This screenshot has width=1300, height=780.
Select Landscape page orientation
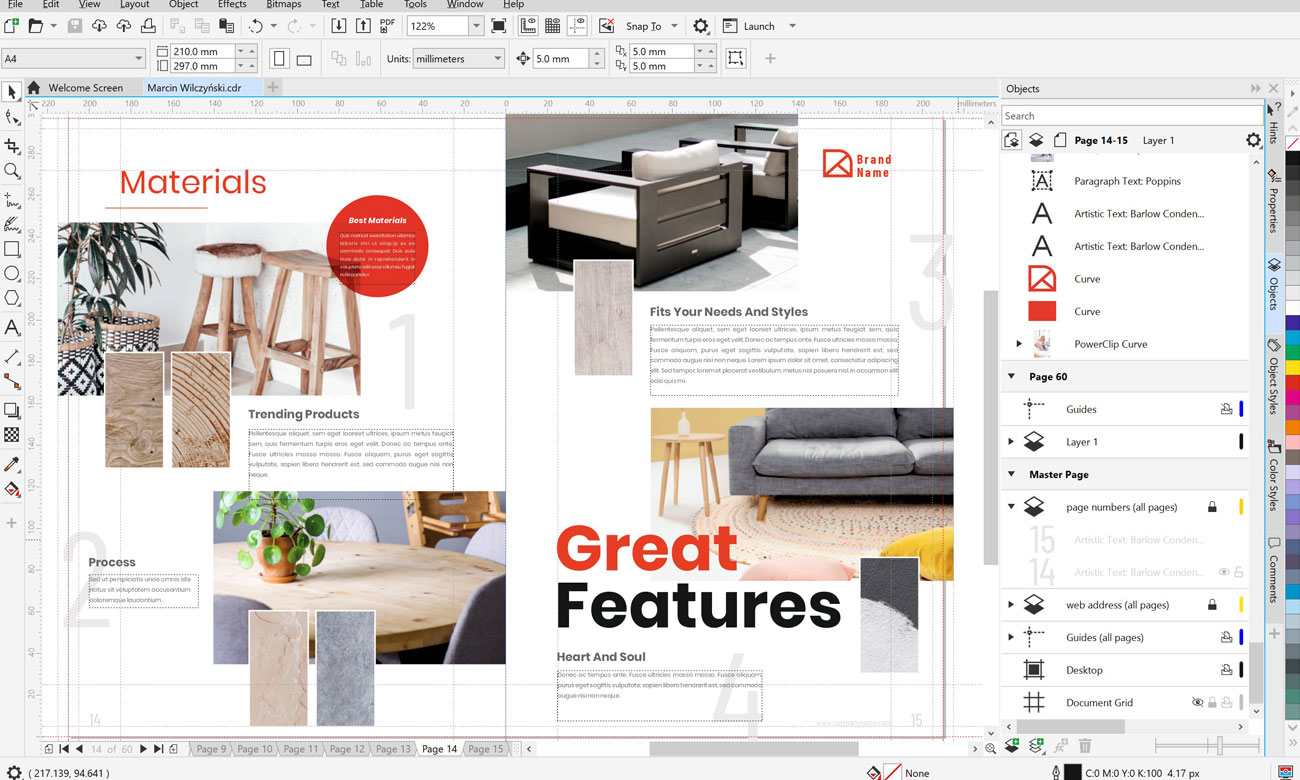pos(304,59)
